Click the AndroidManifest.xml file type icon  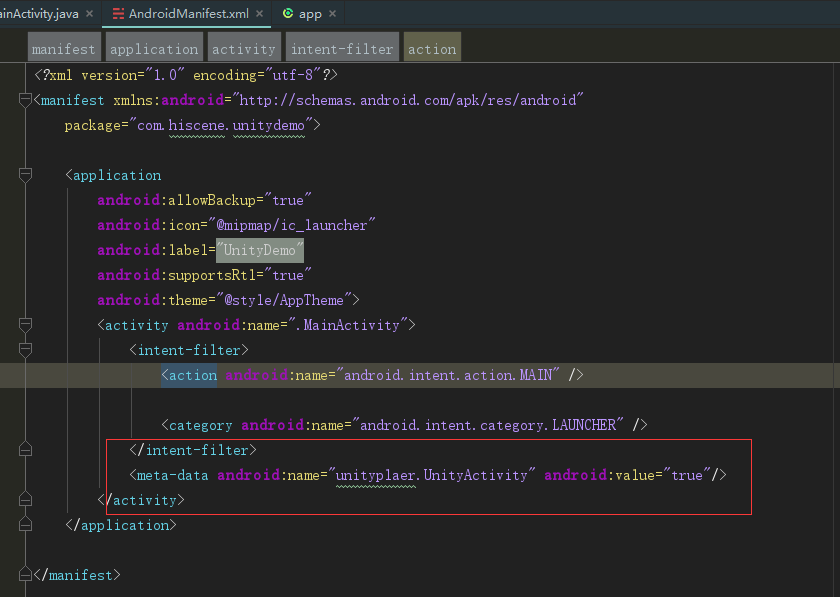[x=117, y=15]
